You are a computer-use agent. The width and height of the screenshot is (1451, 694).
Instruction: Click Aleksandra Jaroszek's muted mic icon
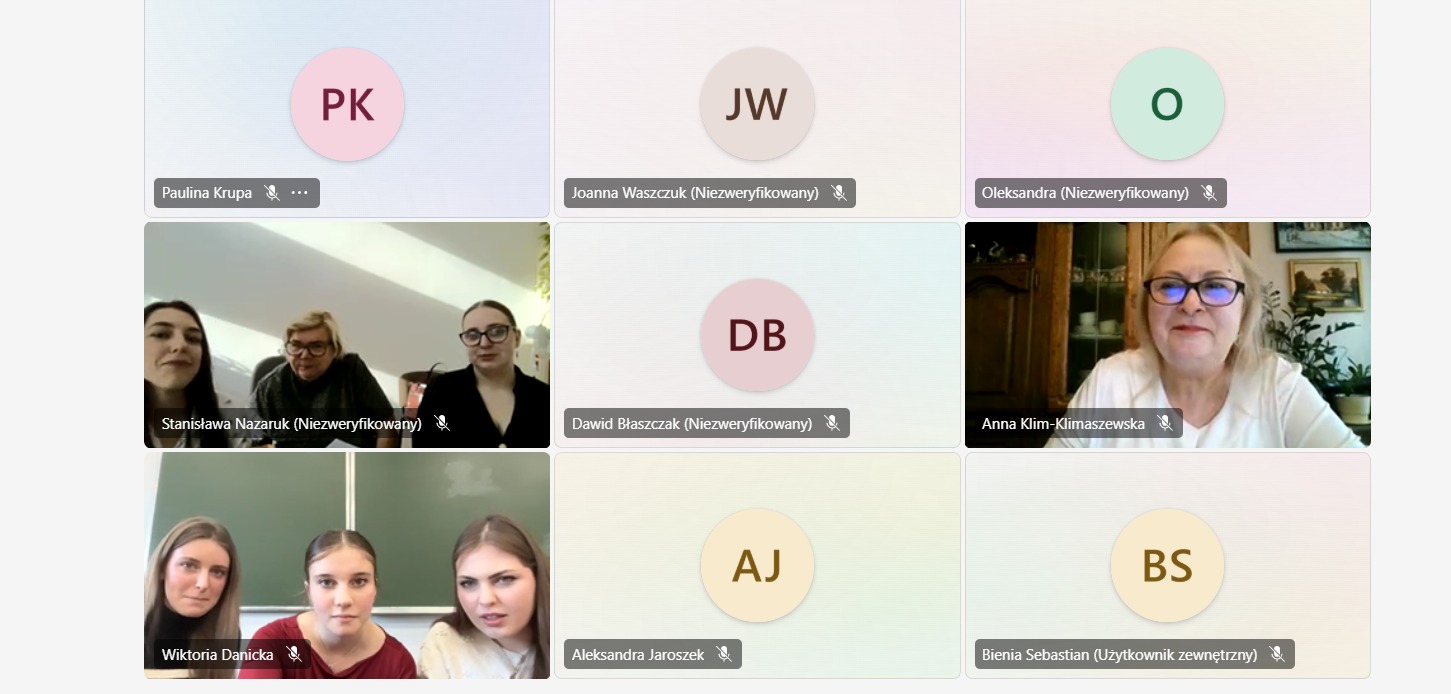(725, 655)
